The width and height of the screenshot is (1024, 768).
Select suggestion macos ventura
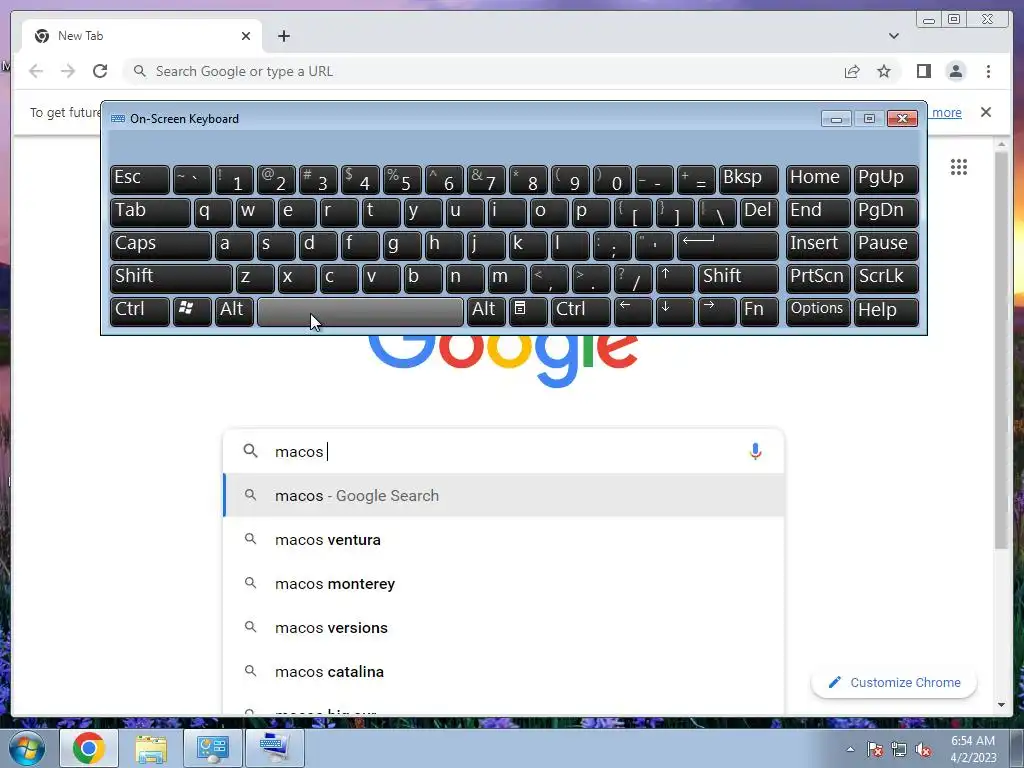(x=503, y=539)
